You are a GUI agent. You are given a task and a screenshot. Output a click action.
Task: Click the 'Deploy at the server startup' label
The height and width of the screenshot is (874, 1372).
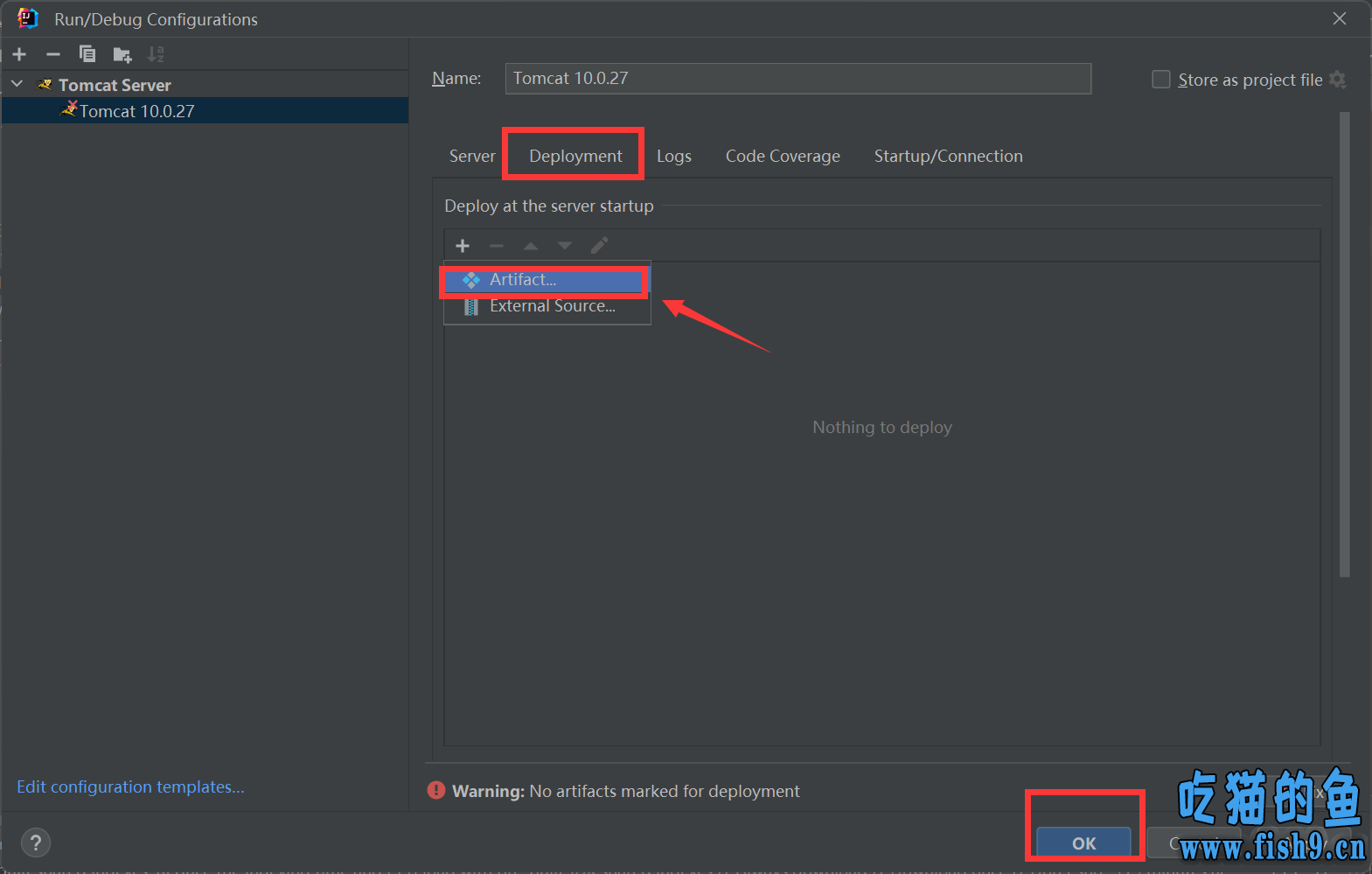[549, 206]
